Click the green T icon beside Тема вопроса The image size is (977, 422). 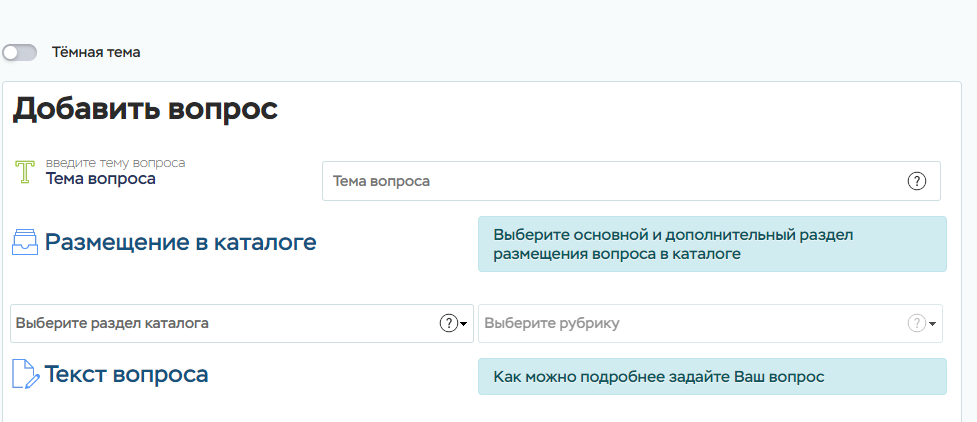point(26,172)
